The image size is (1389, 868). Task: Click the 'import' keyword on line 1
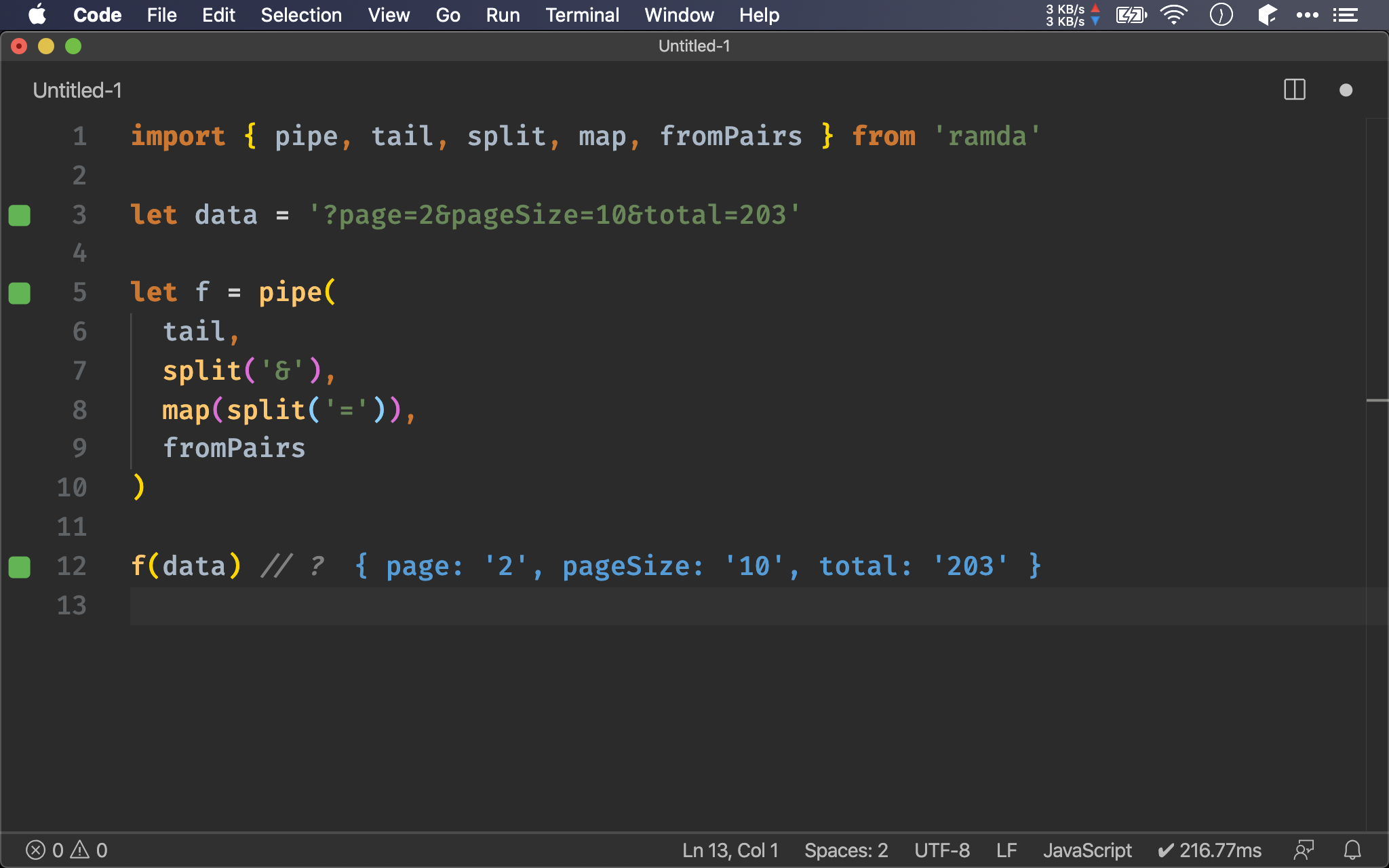click(x=178, y=136)
